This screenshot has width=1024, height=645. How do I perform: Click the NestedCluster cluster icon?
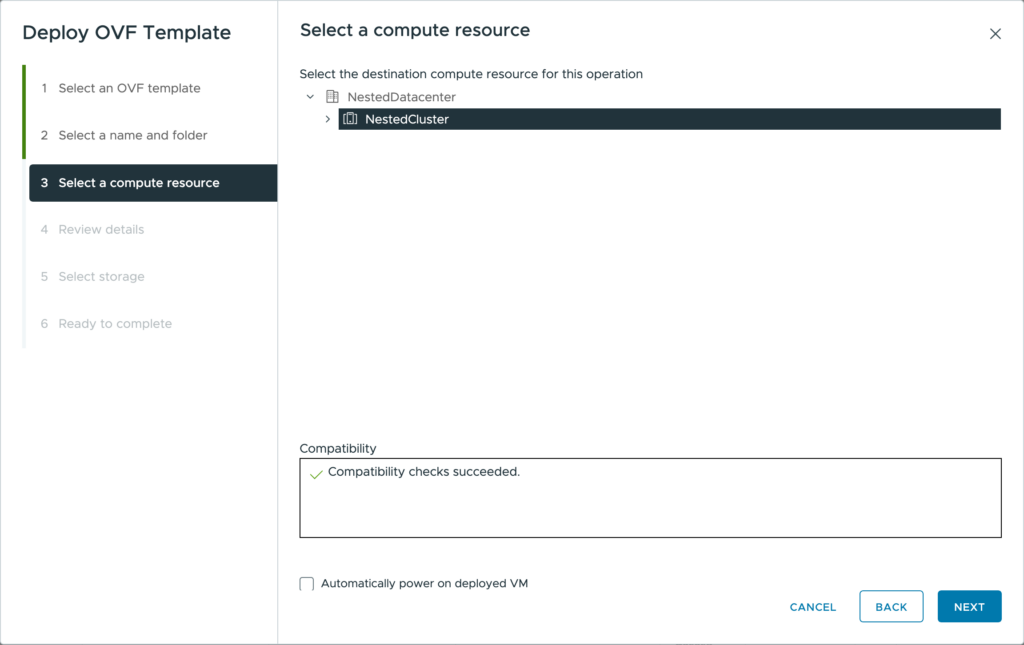coord(350,119)
